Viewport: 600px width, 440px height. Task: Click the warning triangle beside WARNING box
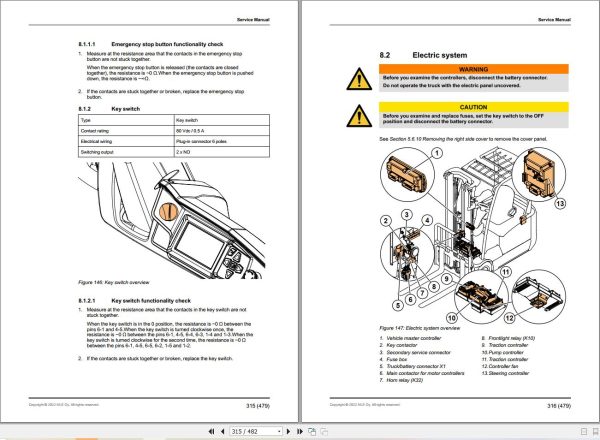[359, 79]
